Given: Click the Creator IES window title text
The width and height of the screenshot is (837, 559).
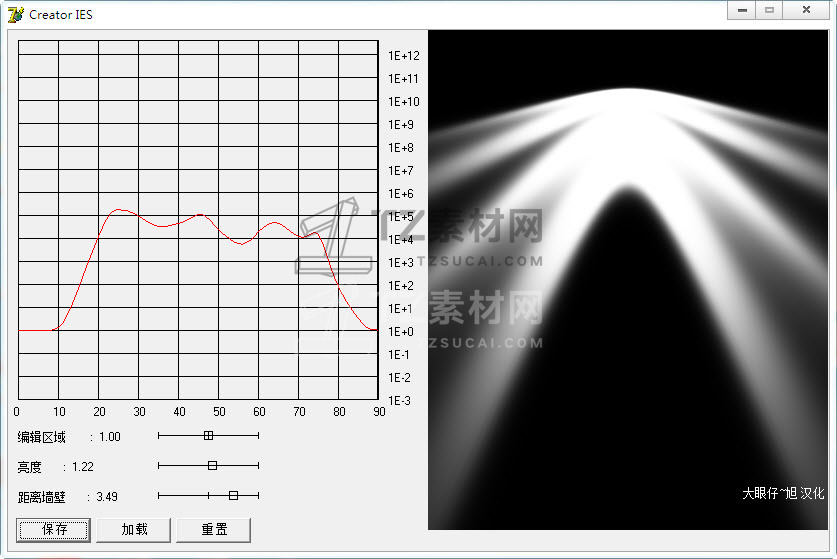Looking at the screenshot, I should coord(61,15).
